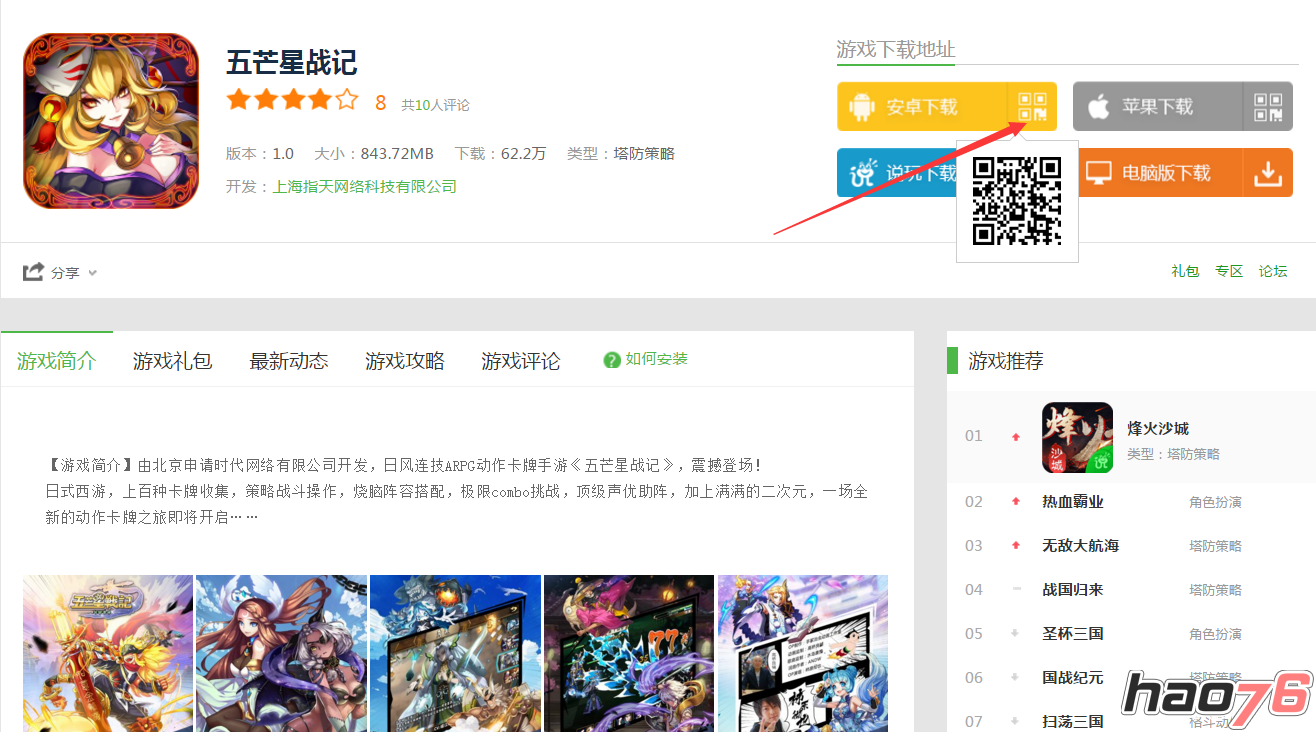Click the red up arrow beside 热血霸业
This screenshot has height=732, width=1316.
[1016, 501]
